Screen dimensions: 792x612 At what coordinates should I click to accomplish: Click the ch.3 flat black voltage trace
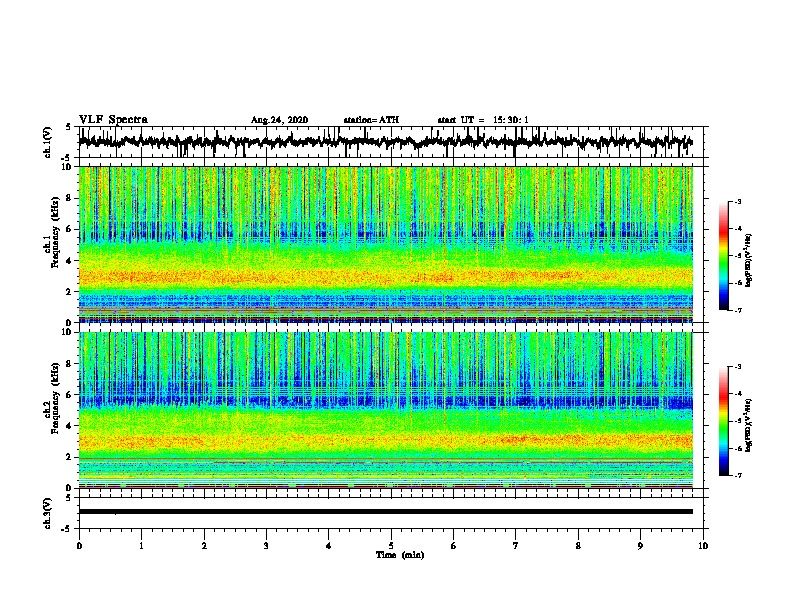click(386, 512)
